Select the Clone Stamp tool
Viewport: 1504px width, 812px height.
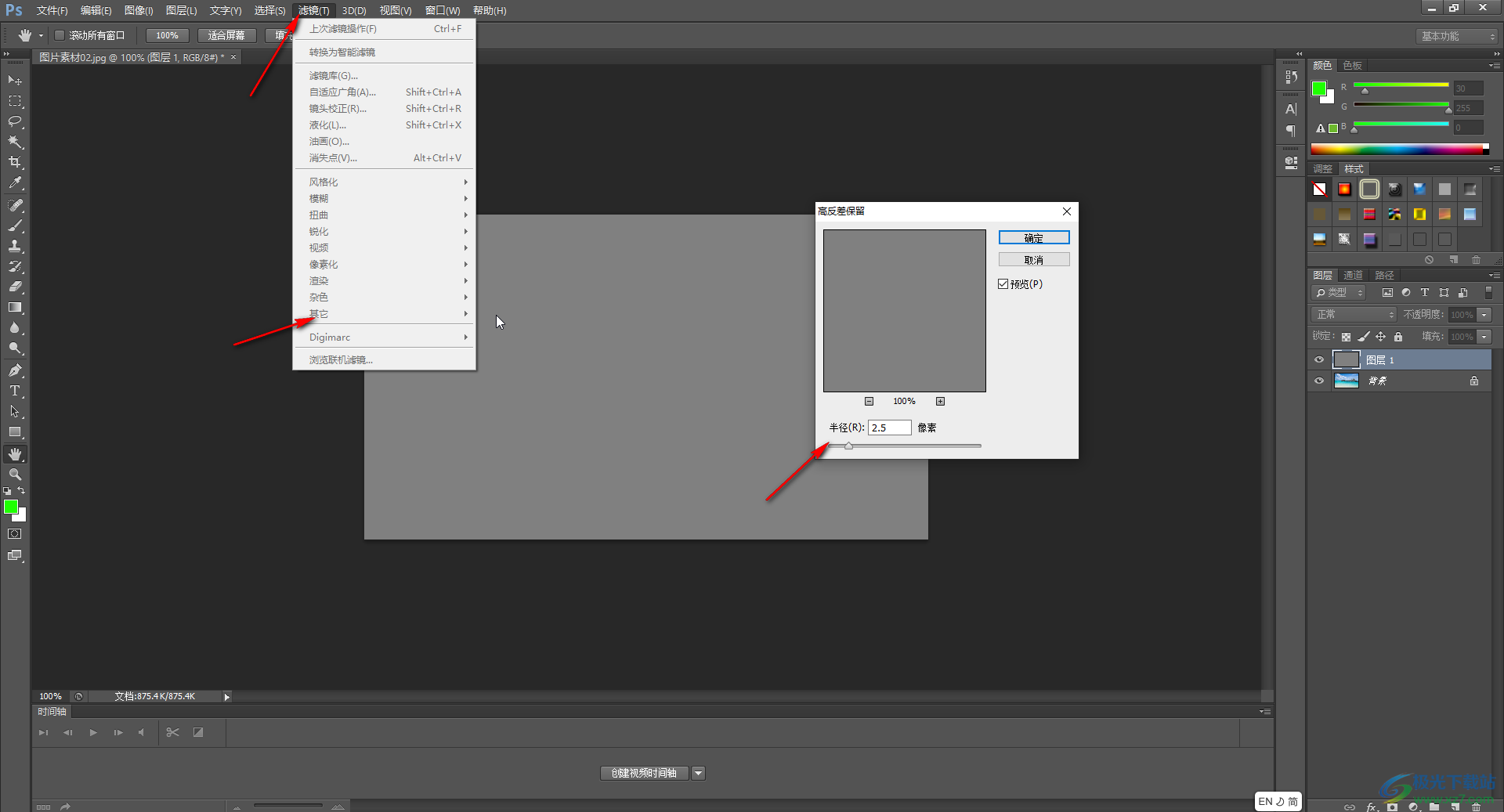click(15, 246)
